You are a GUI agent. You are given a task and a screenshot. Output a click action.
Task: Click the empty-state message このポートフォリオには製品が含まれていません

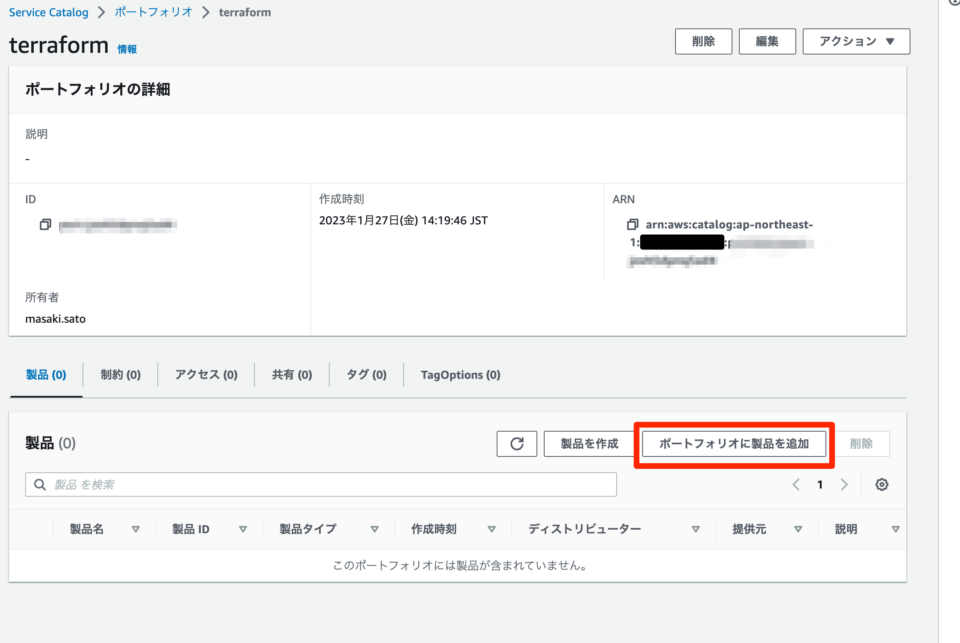(x=460, y=565)
